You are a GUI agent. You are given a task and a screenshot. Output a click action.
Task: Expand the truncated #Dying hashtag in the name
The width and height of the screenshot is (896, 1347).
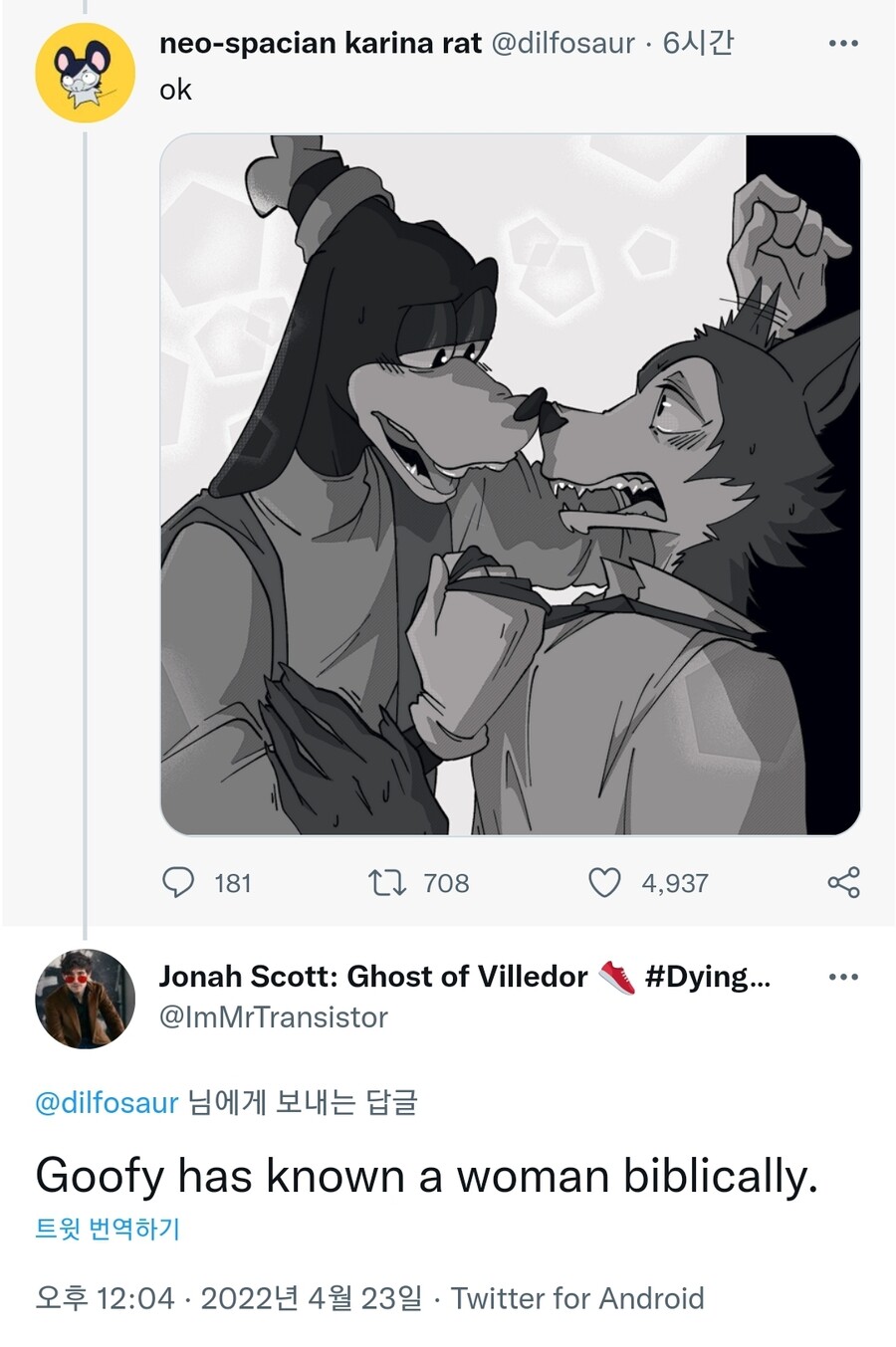707,977
